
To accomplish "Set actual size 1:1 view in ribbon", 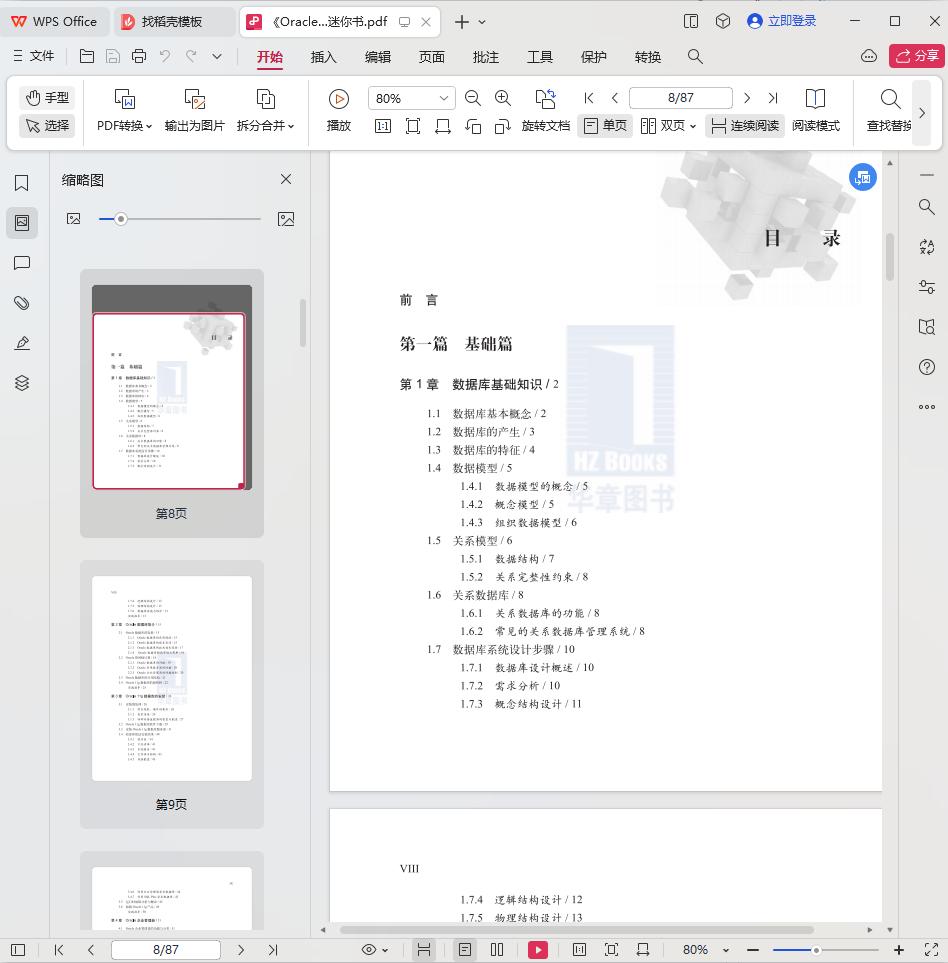I will pos(383,127).
